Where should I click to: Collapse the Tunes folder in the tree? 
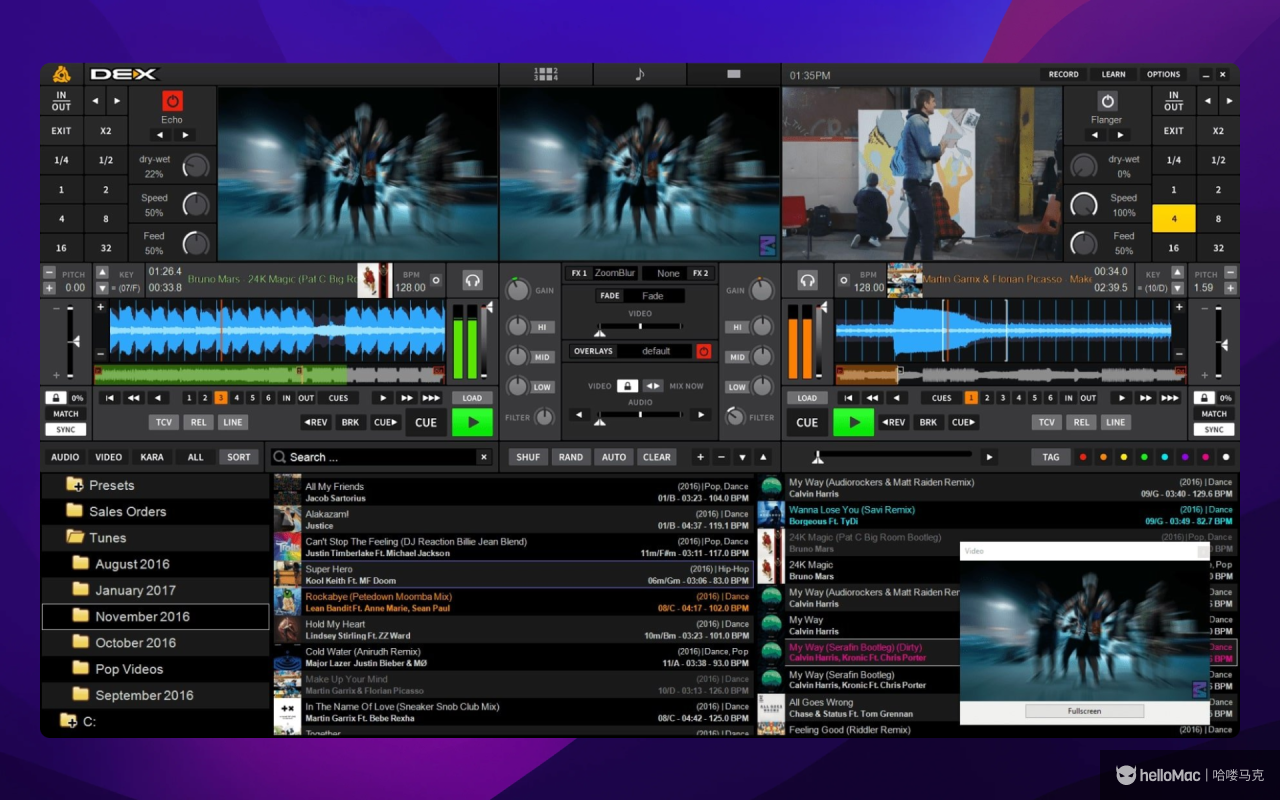(74, 537)
